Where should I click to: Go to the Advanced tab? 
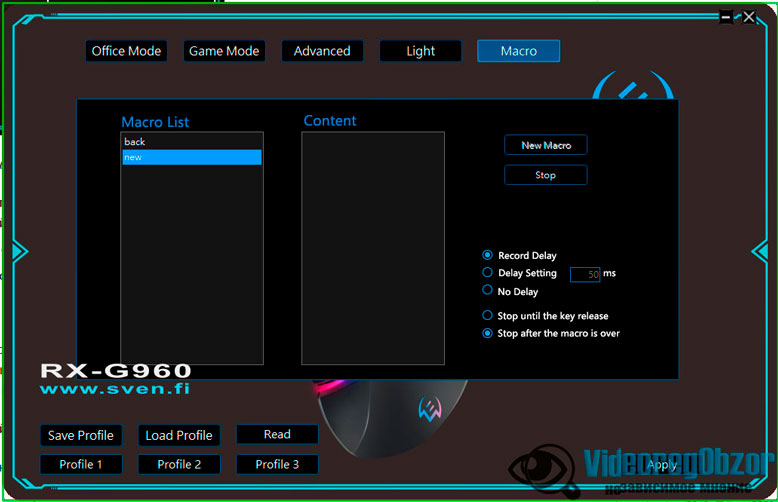tap(322, 51)
